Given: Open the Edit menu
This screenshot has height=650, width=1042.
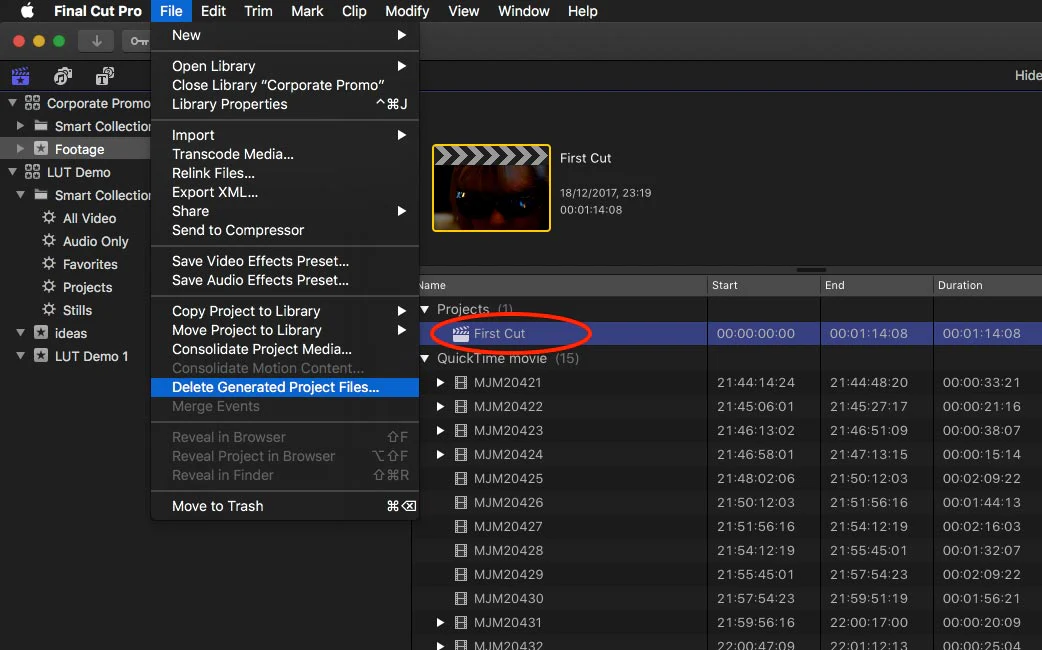Looking at the screenshot, I should (x=213, y=11).
